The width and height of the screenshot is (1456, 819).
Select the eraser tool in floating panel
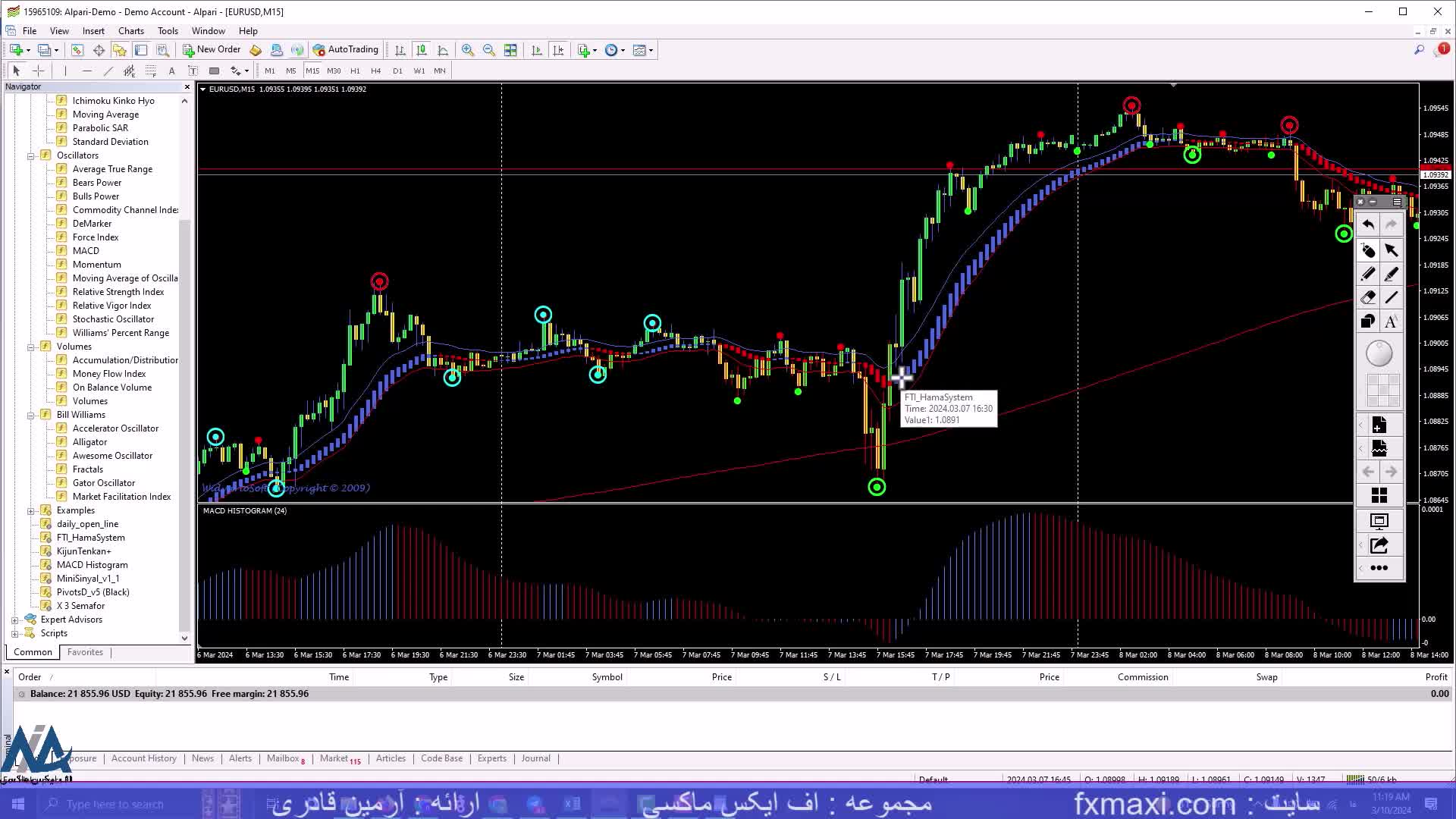coord(1368,298)
